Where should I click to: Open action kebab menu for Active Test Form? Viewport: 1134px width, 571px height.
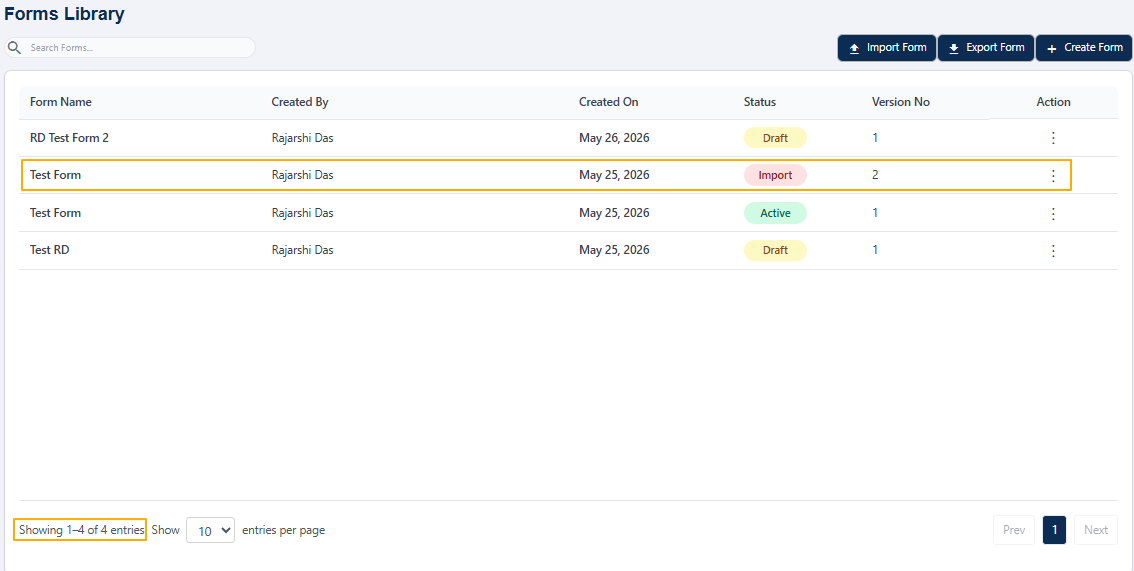coord(1053,213)
